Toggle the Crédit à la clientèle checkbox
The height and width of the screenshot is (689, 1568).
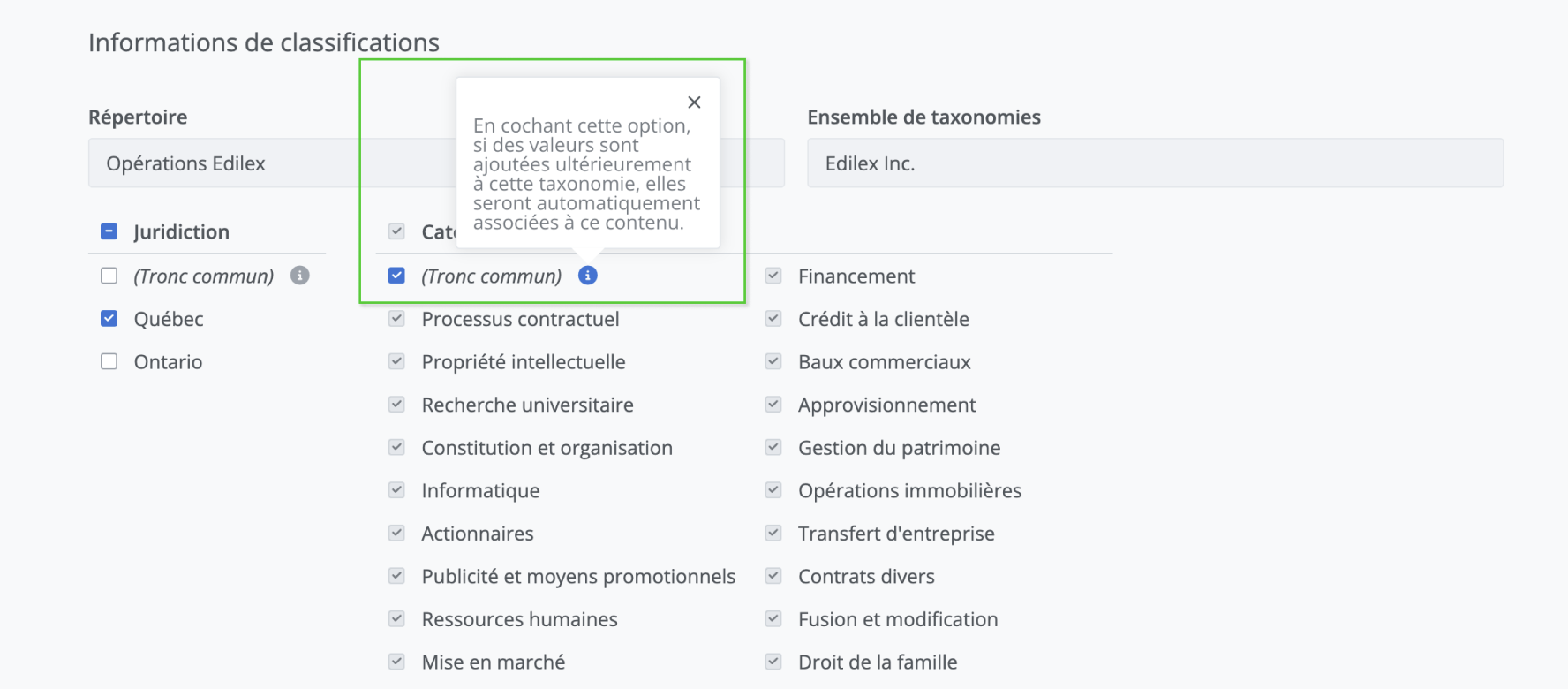click(x=773, y=319)
